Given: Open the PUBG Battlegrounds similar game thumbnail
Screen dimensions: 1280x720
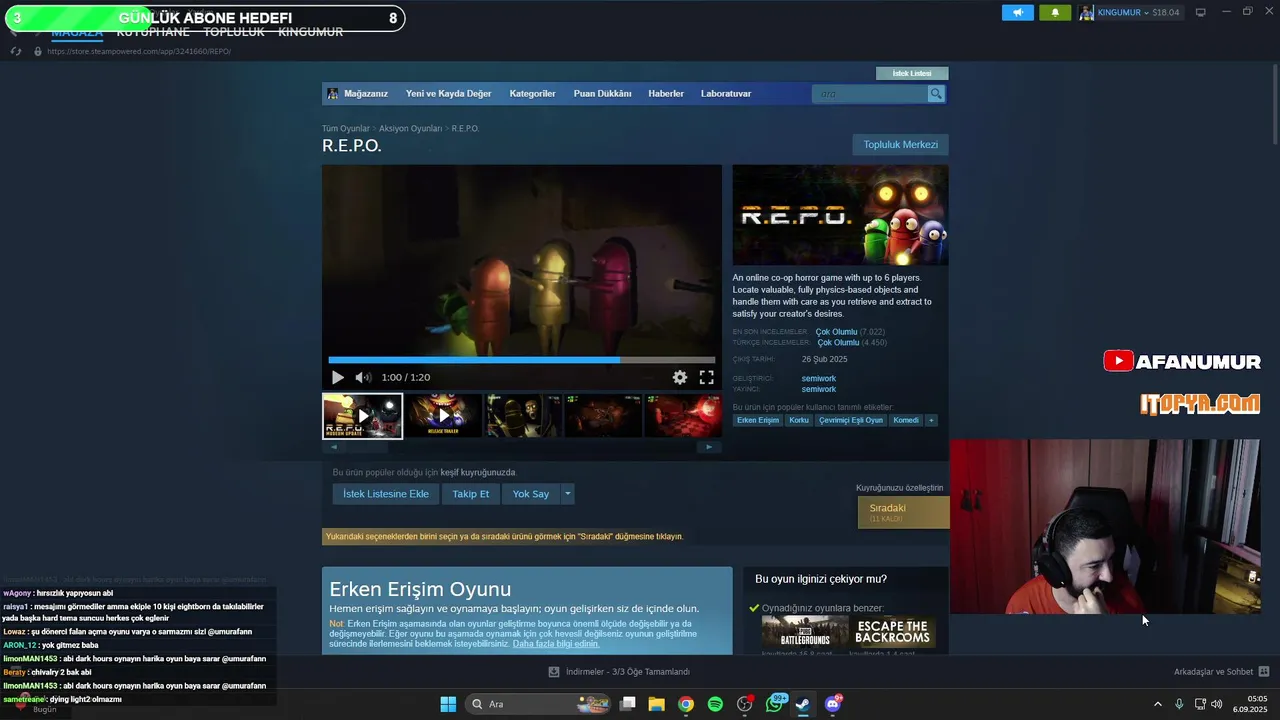Looking at the screenshot, I should [805, 632].
